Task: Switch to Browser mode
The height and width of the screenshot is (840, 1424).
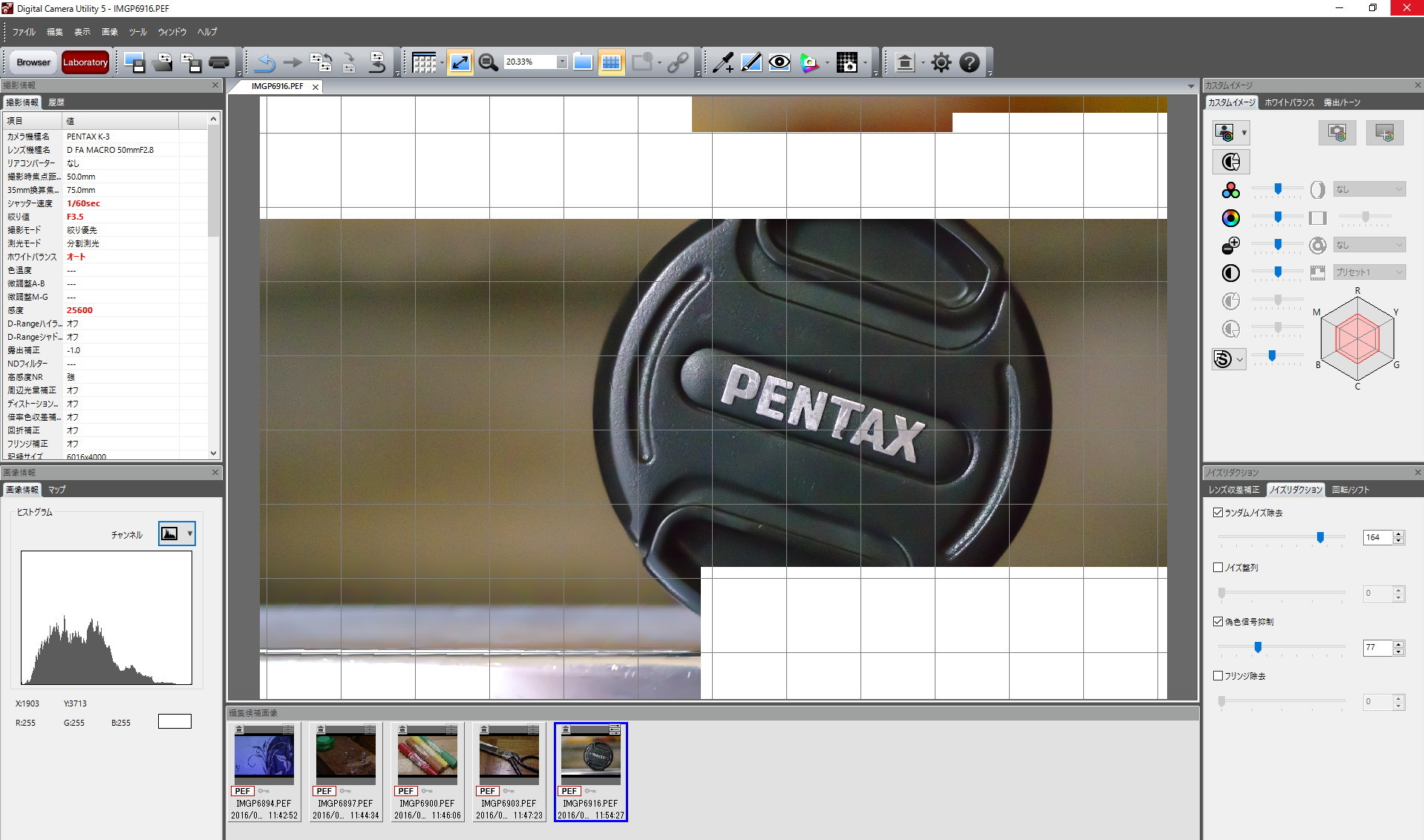Action: (x=33, y=62)
